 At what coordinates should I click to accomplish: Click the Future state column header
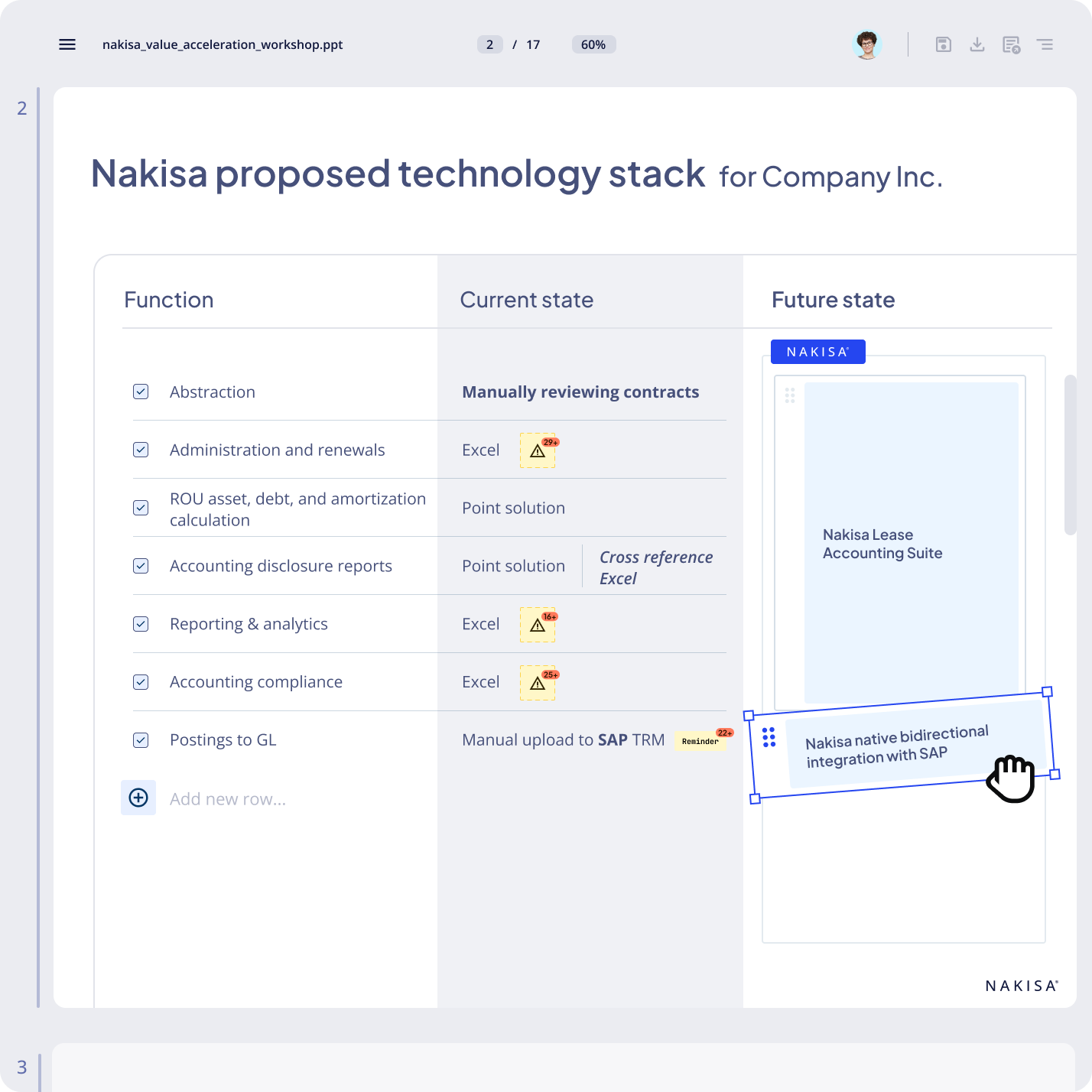[834, 300]
